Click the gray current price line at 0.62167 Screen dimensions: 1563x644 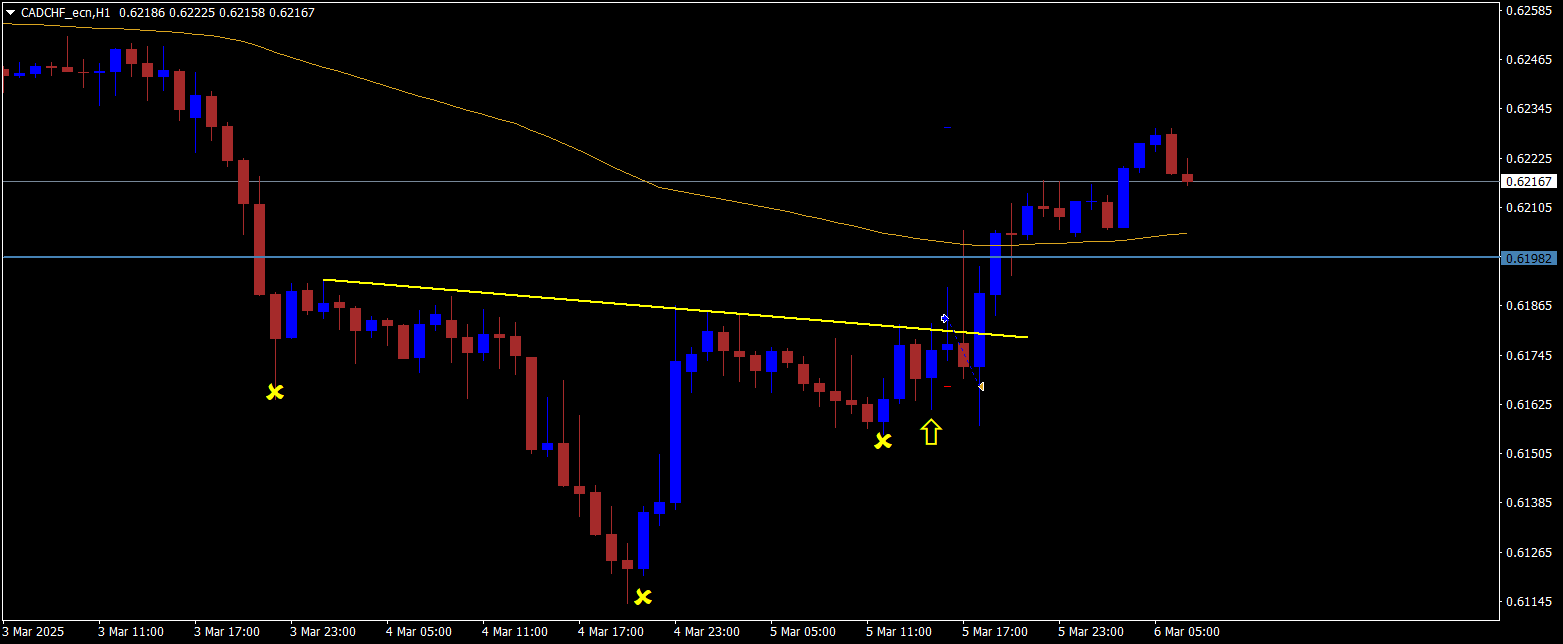(x=750, y=181)
